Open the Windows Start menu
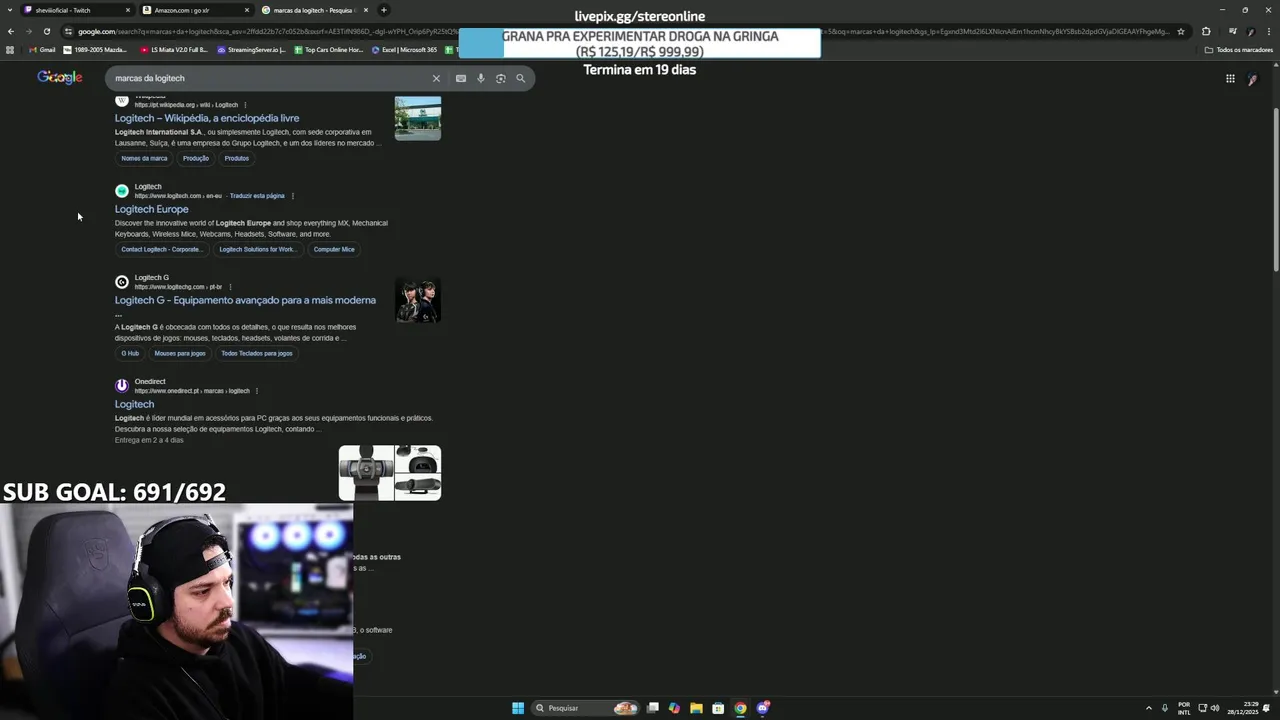This screenshot has height=720, width=1280. coord(518,708)
